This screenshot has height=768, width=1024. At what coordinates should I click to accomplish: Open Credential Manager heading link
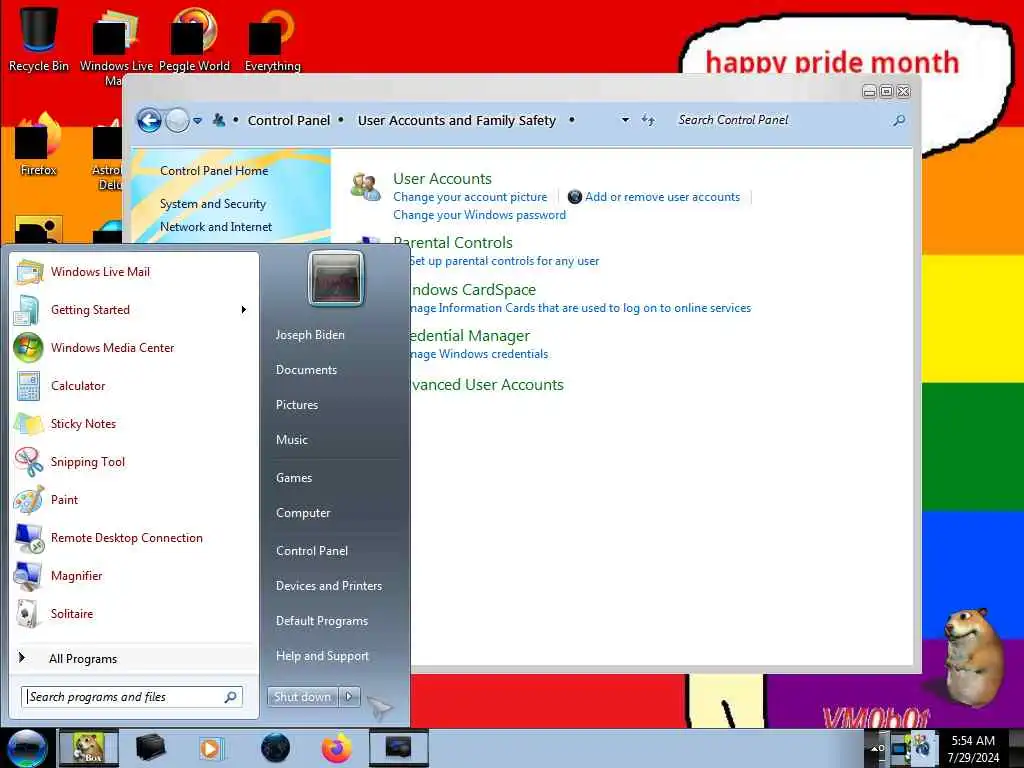tap(470, 336)
